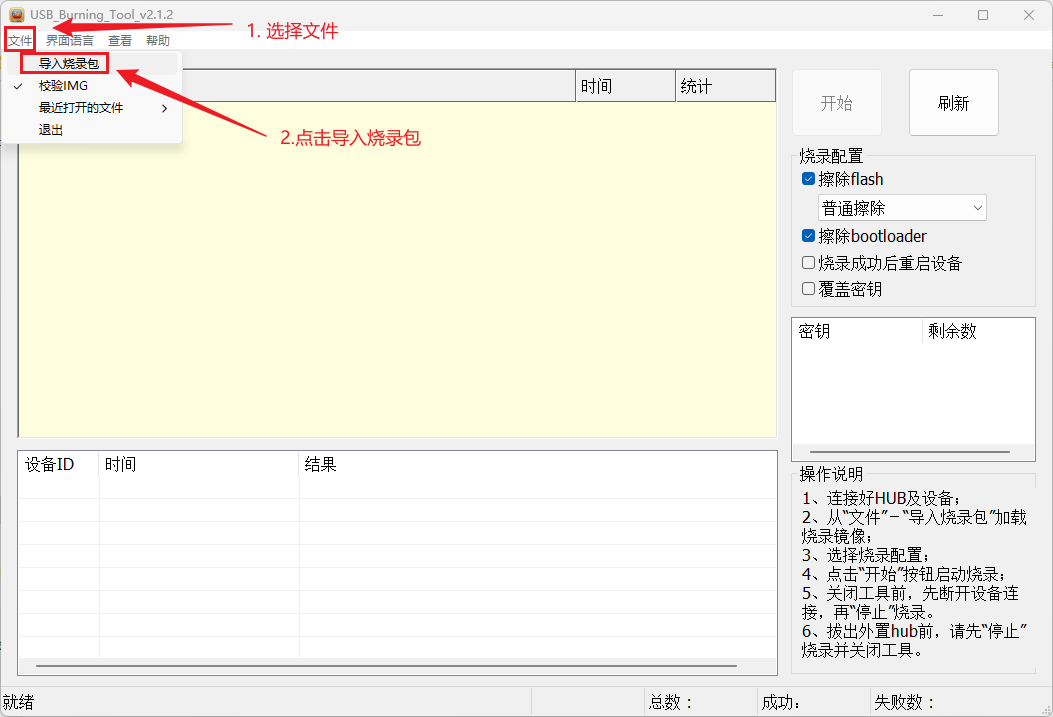Enable the 覆盖密钥 checkbox
Image resolution: width=1053 pixels, height=717 pixels.
pyautogui.click(x=809, y=289)
